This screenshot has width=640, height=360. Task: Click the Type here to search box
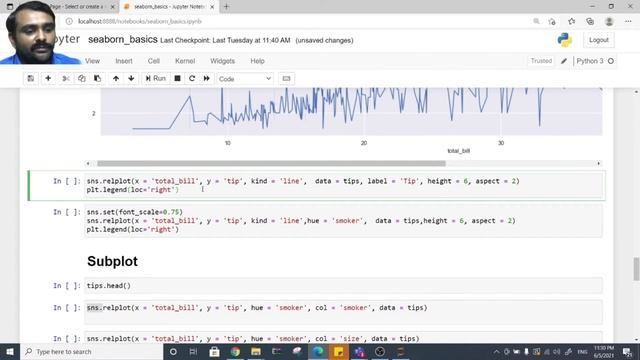(91, 351)
